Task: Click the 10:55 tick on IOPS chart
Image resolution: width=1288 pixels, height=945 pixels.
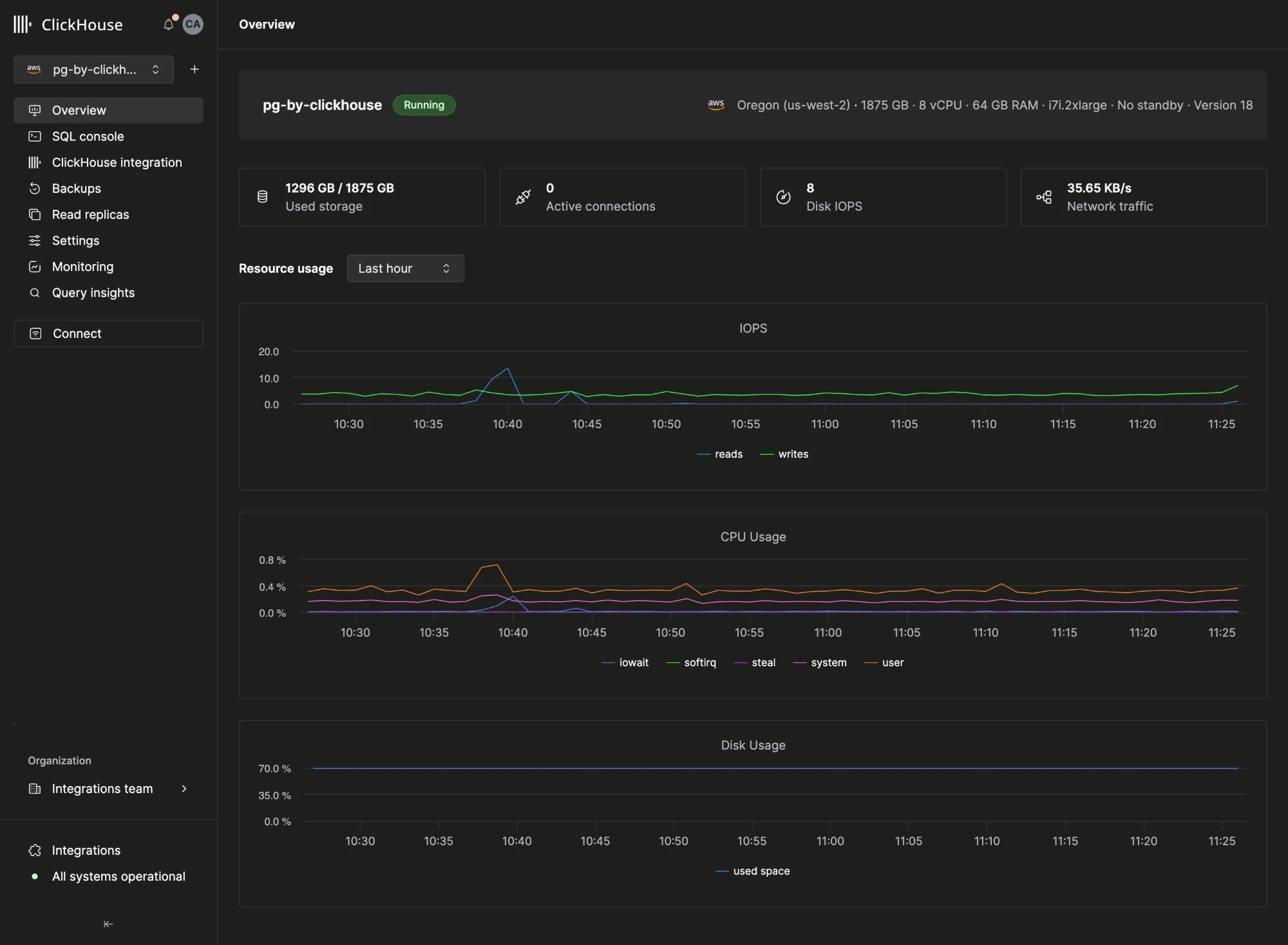Action: click(745, 424)
